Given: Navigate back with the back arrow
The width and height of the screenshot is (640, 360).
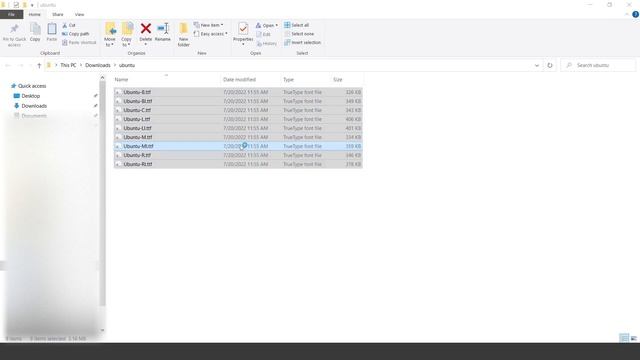Looking at the screenshot, I should click(x=8, y=65).
